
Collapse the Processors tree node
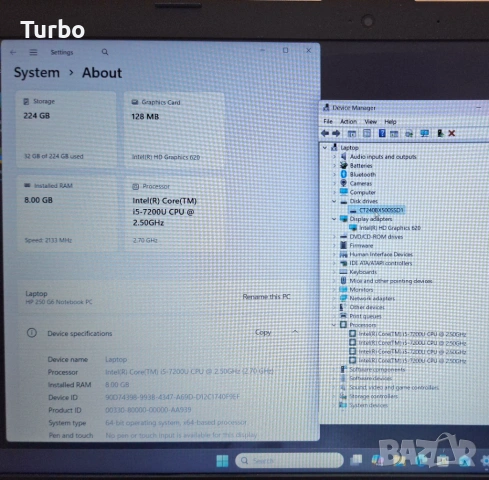[334, 325]
